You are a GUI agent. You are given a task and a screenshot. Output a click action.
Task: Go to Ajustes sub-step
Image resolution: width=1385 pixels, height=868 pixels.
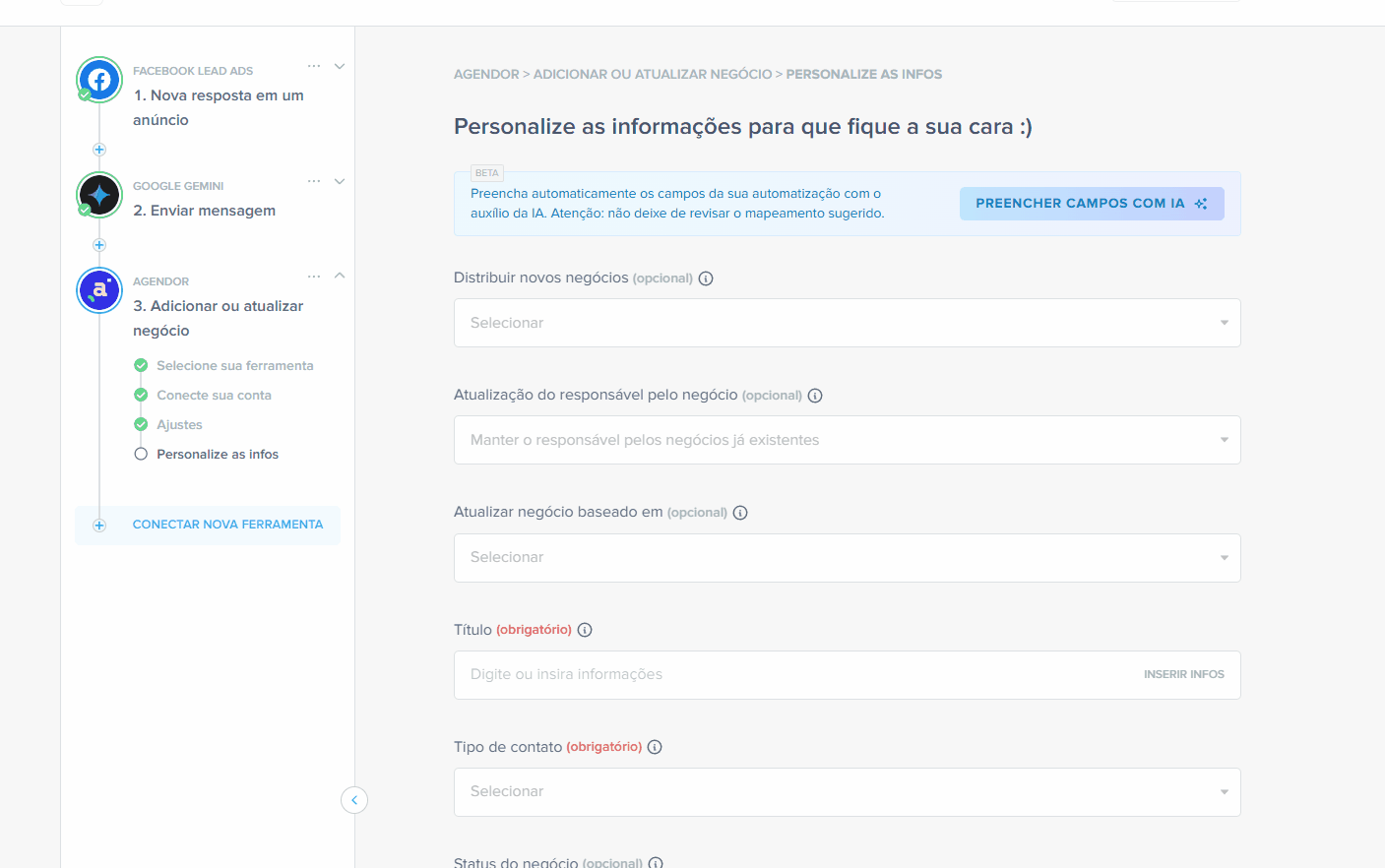tap(179, 424)
